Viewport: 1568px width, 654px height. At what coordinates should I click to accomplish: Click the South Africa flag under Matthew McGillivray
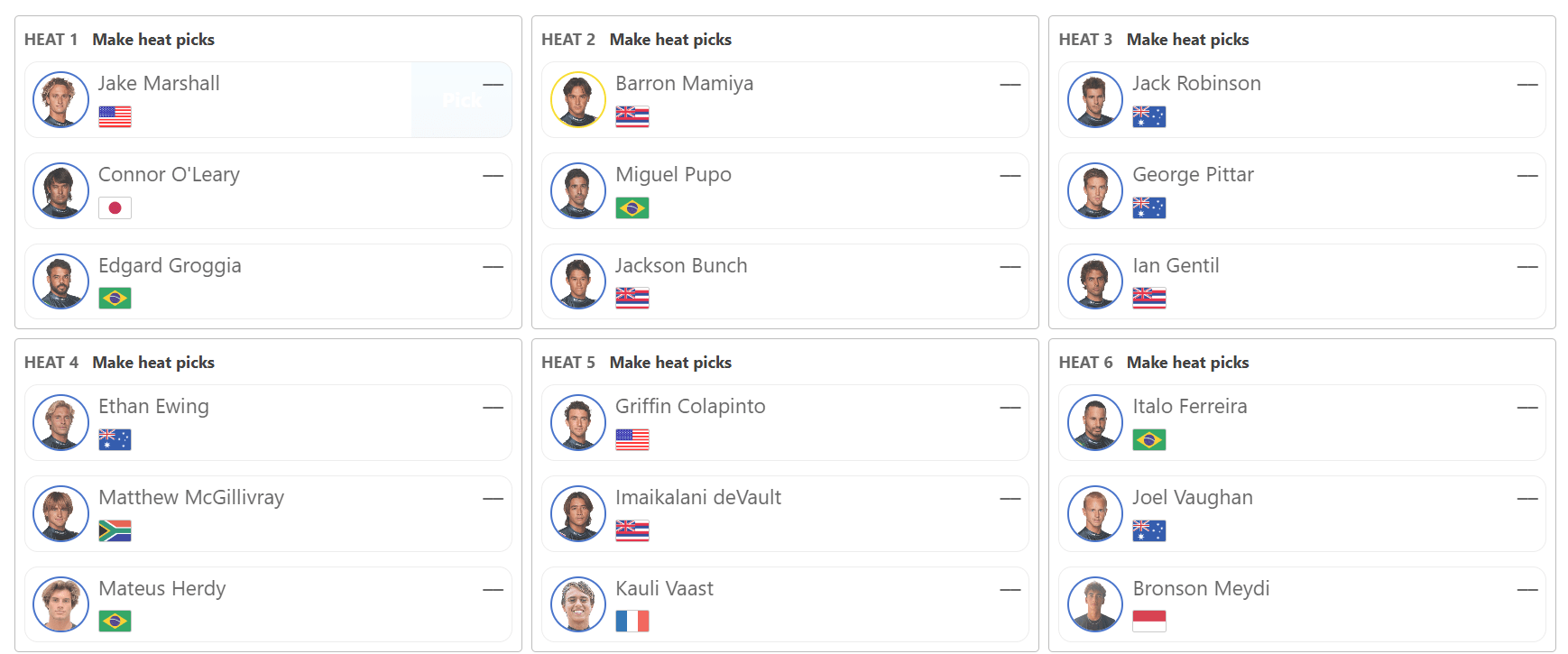pyautogui.click(x=115, y=530)
